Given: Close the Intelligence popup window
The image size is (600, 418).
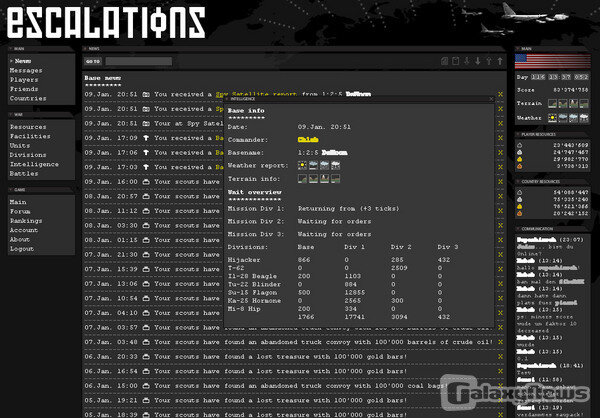Looking at the screenshot, I should coord(491,99).
